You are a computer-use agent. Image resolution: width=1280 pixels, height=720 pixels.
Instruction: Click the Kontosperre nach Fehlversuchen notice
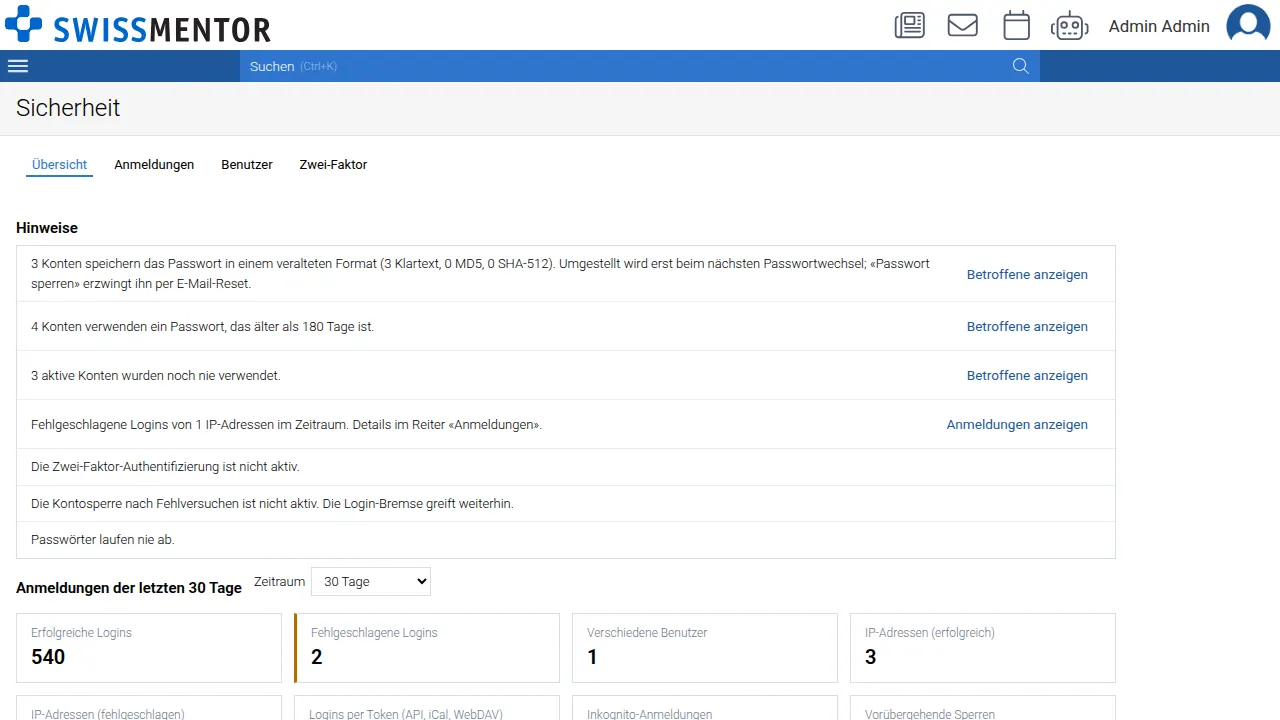(566, 504)
